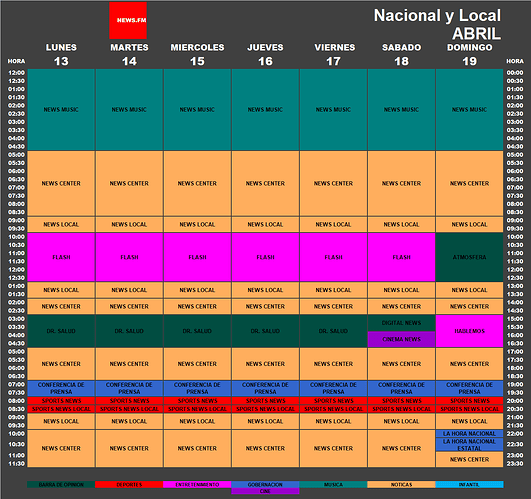Screen dimensions: 531x499
Task: Click the Musica teal legend swatch
Action: click(334, 485)
